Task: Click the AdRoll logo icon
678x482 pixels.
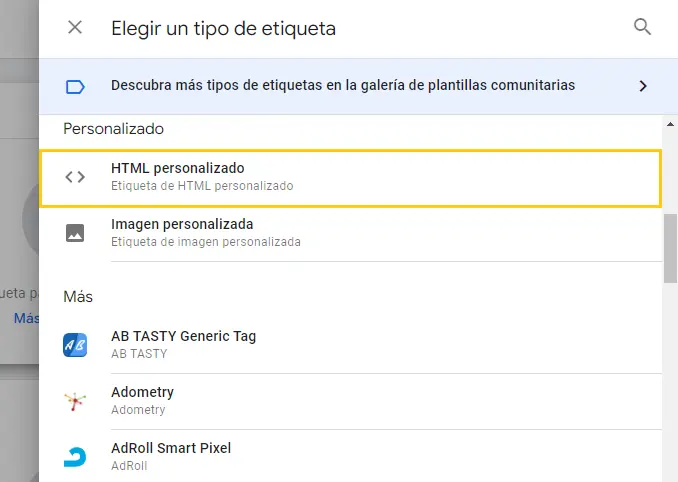Action: point(75,457)
